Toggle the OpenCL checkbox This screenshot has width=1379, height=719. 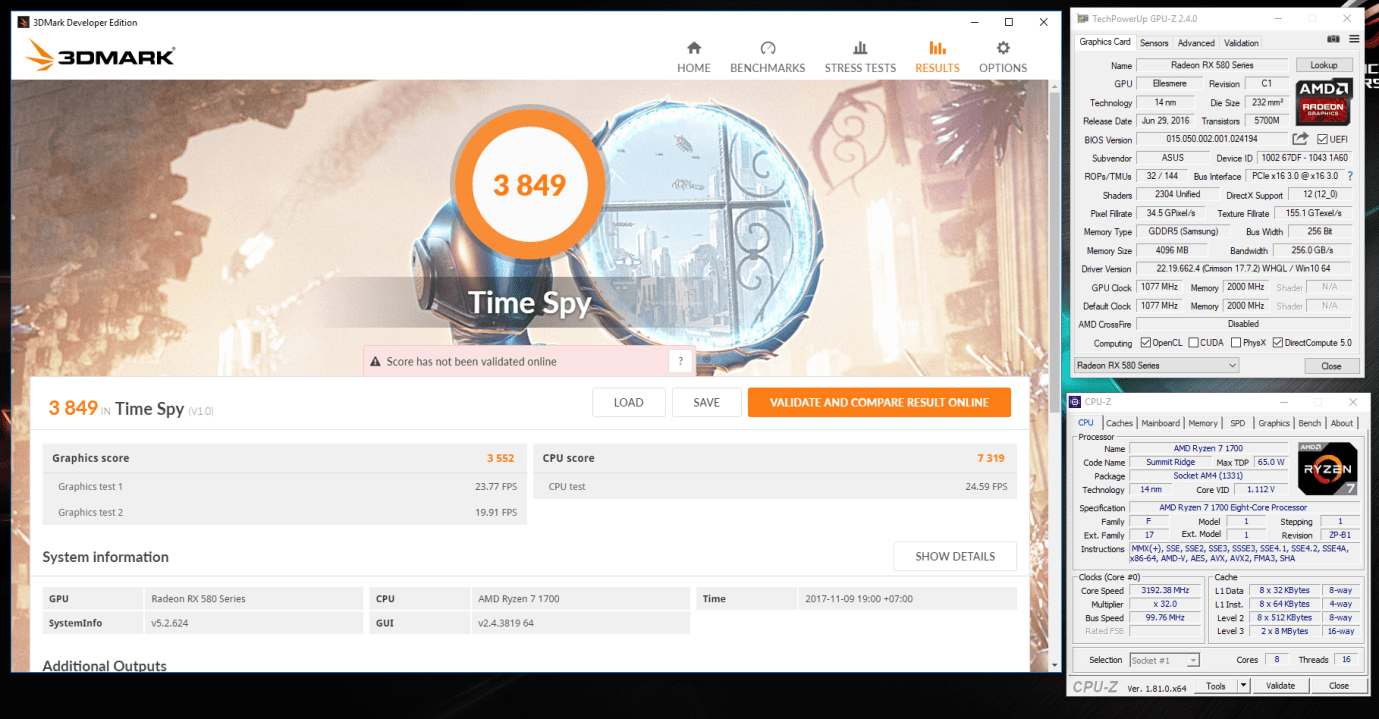pyautogui.click(x=1145, y=343)
